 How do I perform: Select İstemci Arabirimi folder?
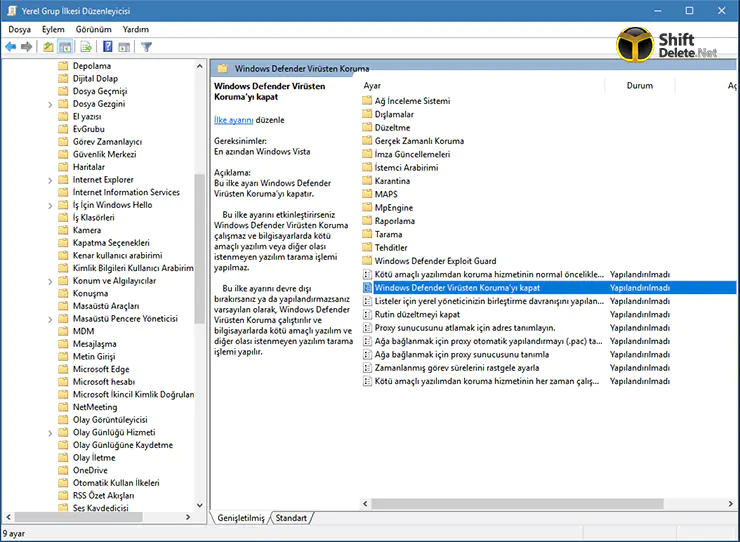point(400,168)
